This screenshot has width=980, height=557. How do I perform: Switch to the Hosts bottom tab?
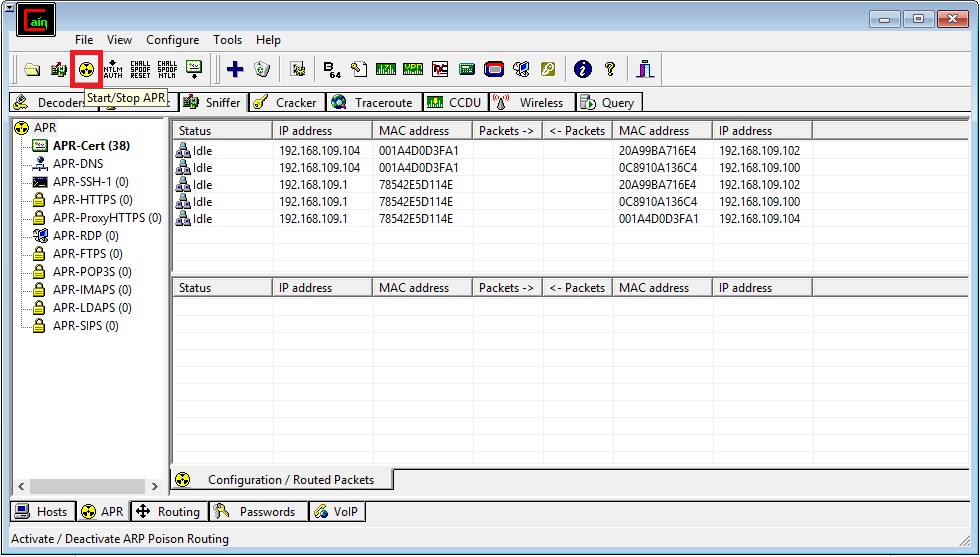pos(42,511)
